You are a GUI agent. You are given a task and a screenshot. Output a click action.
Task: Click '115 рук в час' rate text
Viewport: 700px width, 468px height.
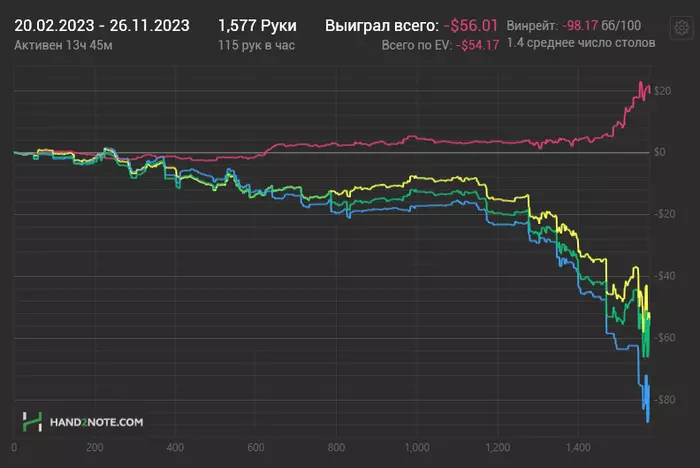pos(256,45)
